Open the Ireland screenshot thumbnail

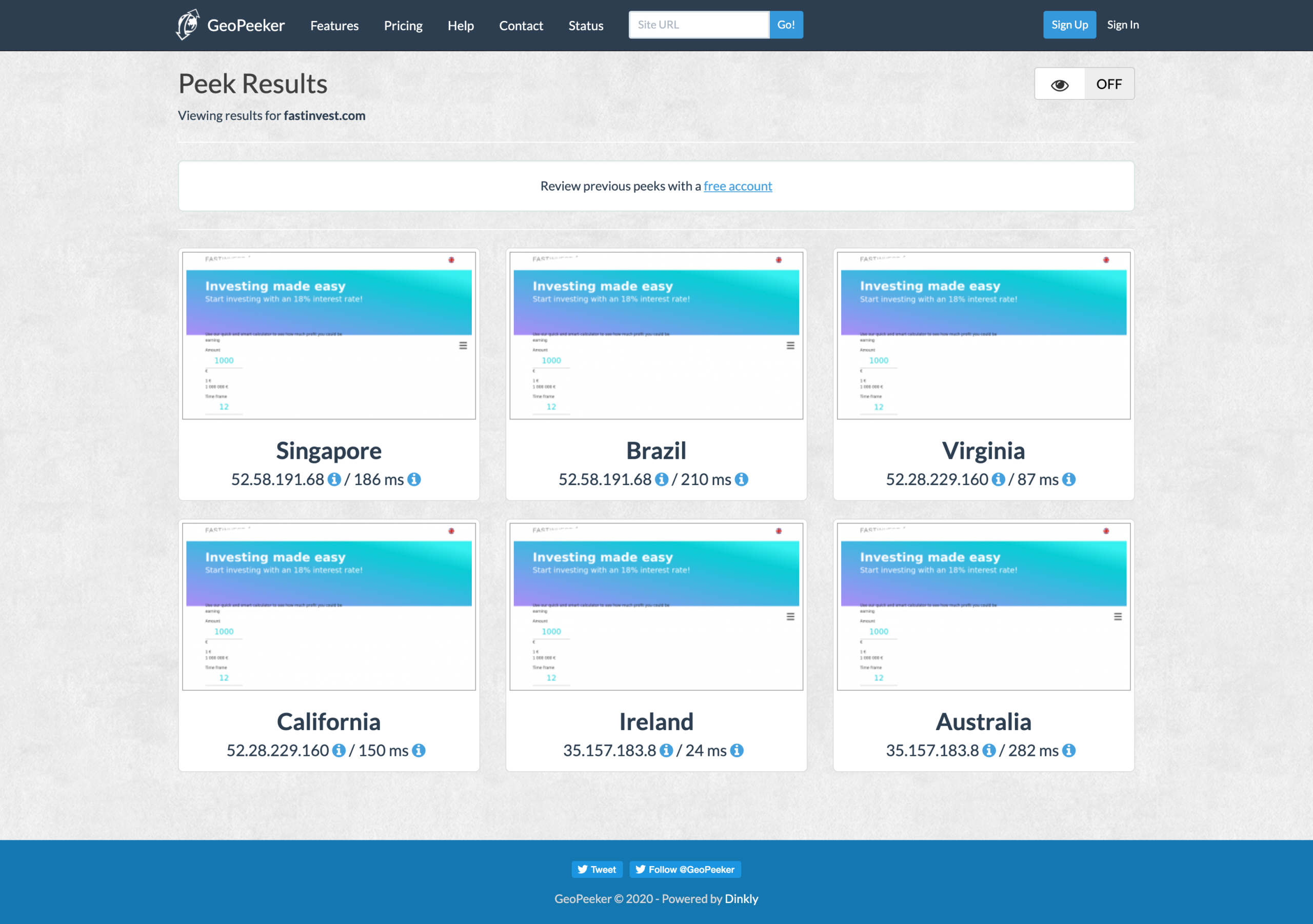pos(656,606)
